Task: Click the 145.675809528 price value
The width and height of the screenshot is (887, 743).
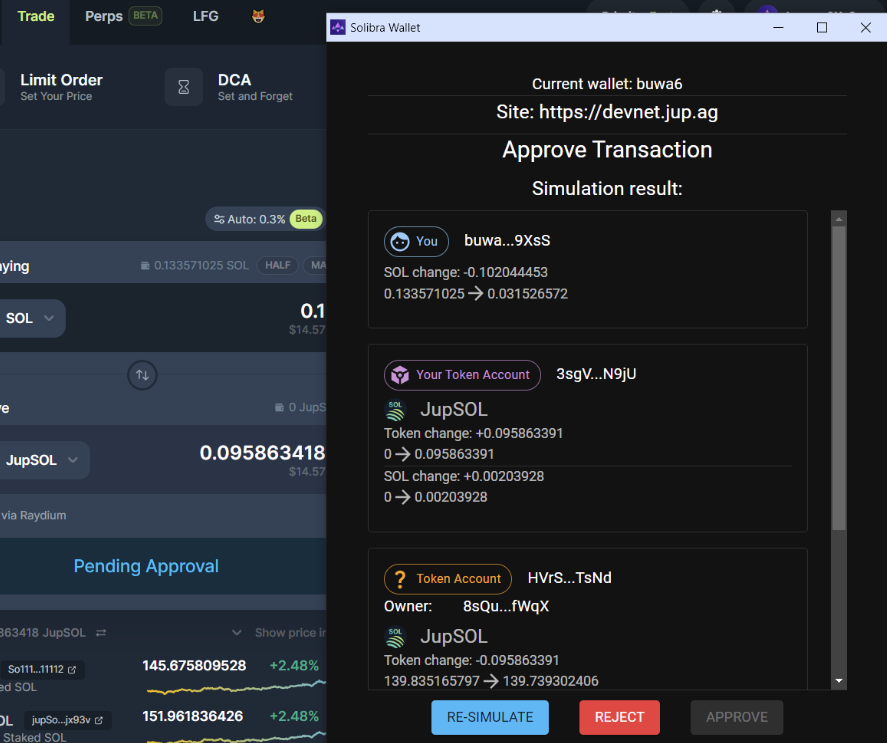Action: point(194,665)
